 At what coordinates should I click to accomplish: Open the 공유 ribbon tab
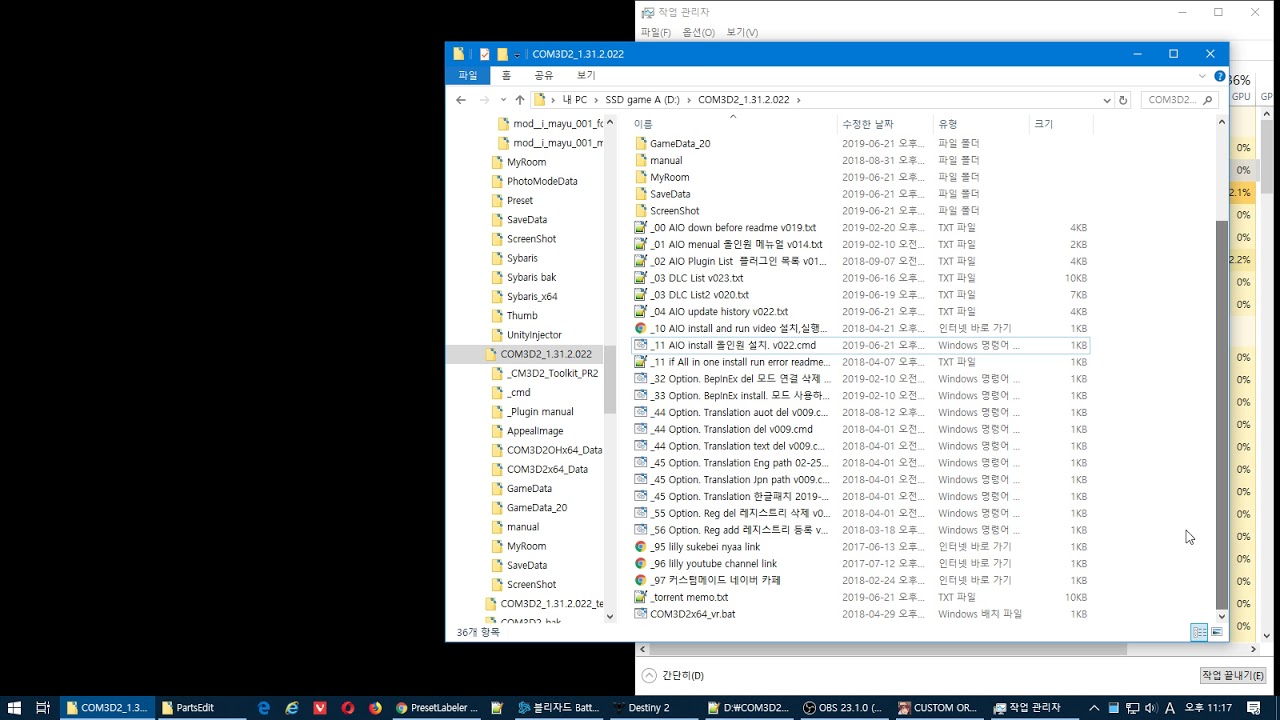tap(544, 76)
